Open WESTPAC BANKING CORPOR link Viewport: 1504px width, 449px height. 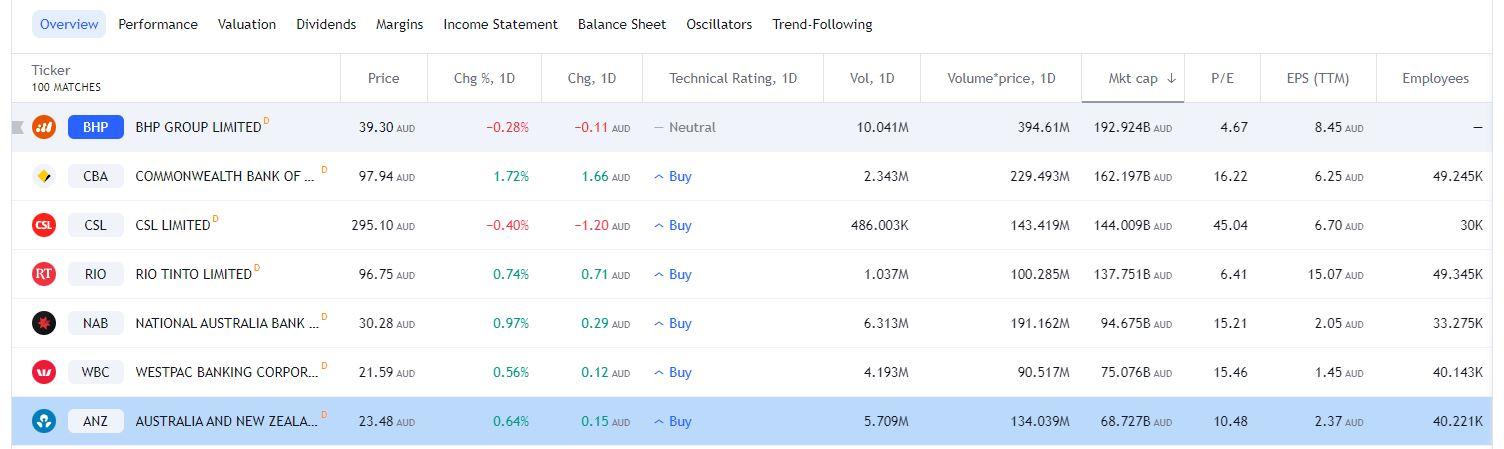point(226,372)
